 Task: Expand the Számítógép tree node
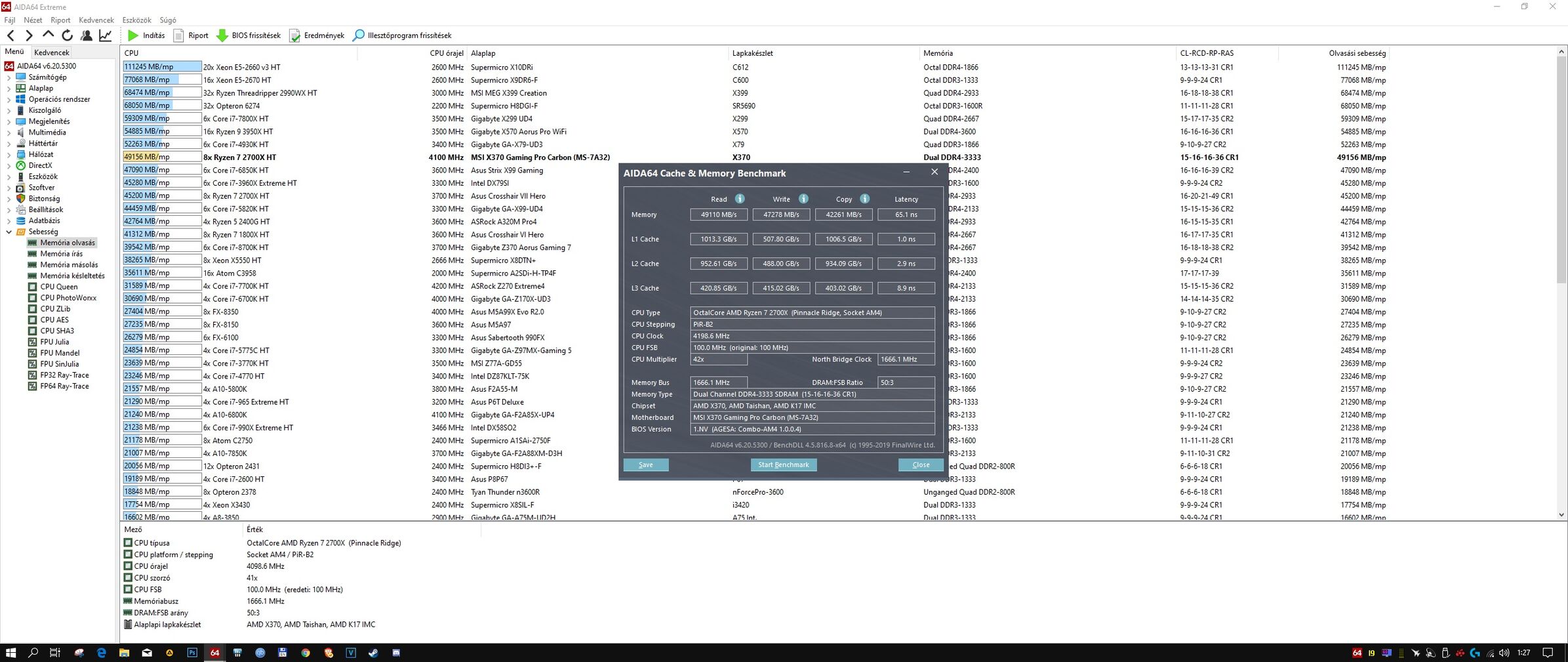tap(9, 77)
